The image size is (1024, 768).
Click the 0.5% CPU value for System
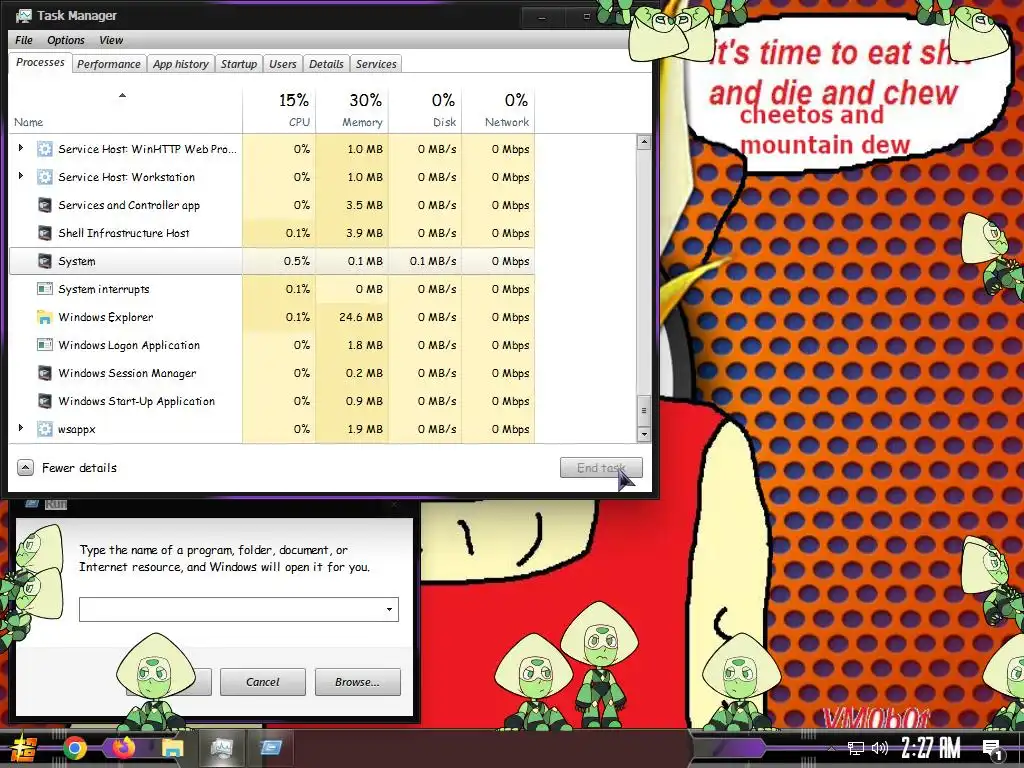coord(296,261)
